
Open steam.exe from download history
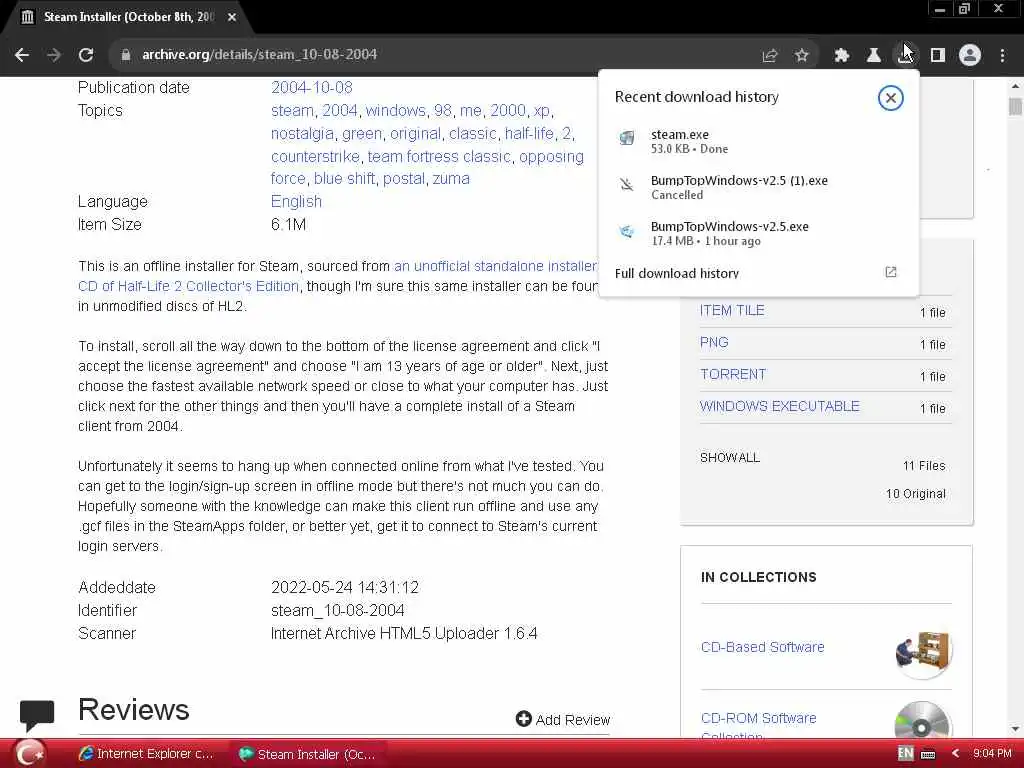pos(759,141)
